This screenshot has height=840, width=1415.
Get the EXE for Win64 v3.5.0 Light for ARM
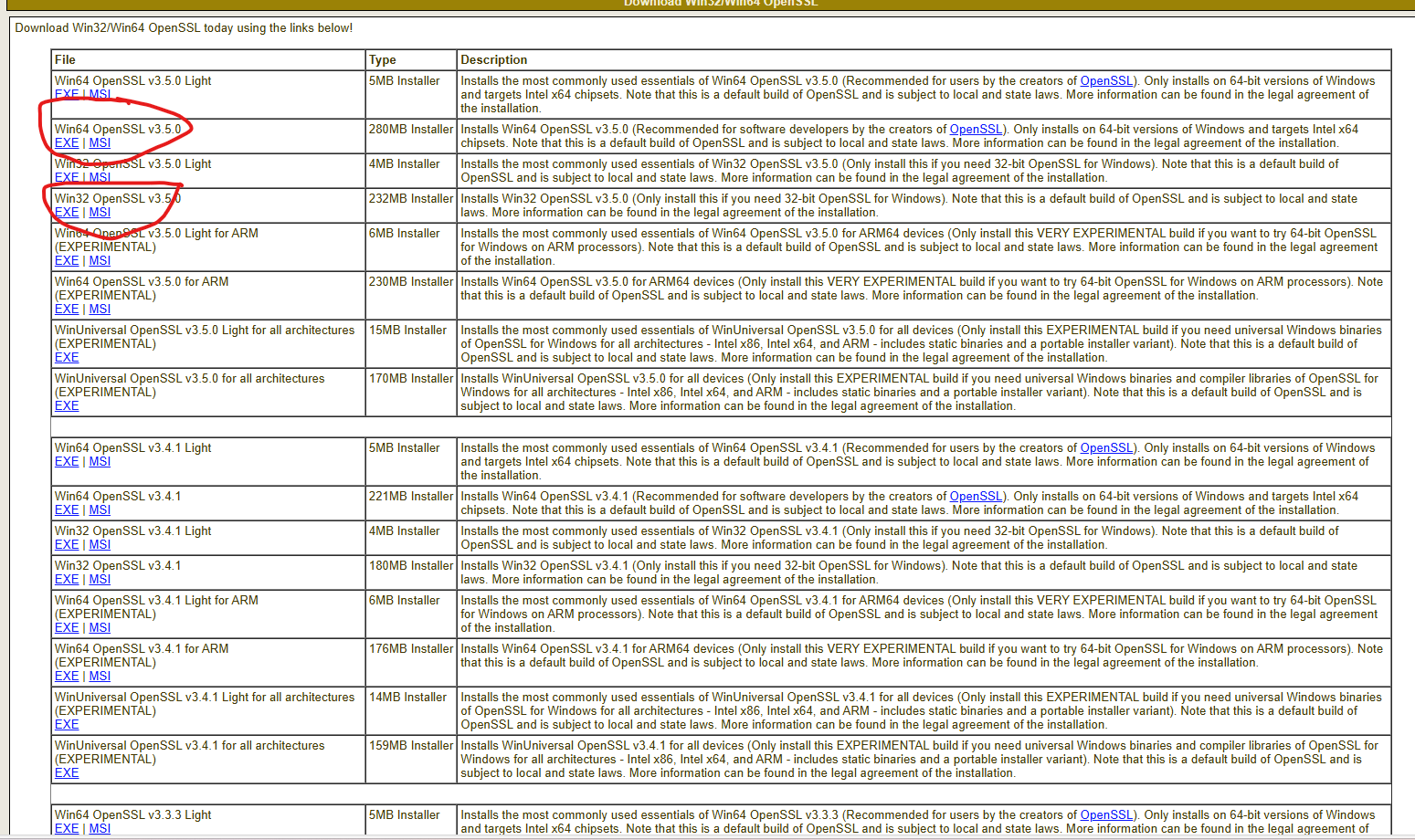(x=67, y=260)
